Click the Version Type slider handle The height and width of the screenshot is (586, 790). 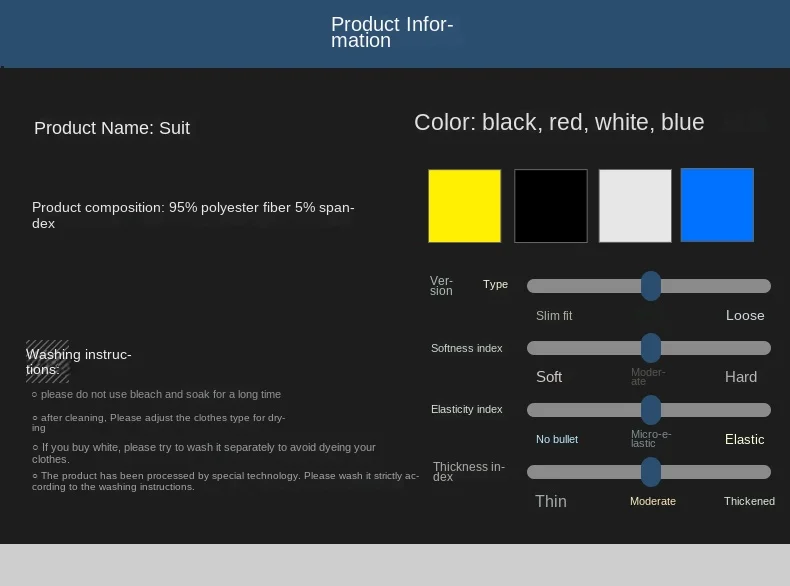pyautogui.click(x=650, y=286)
